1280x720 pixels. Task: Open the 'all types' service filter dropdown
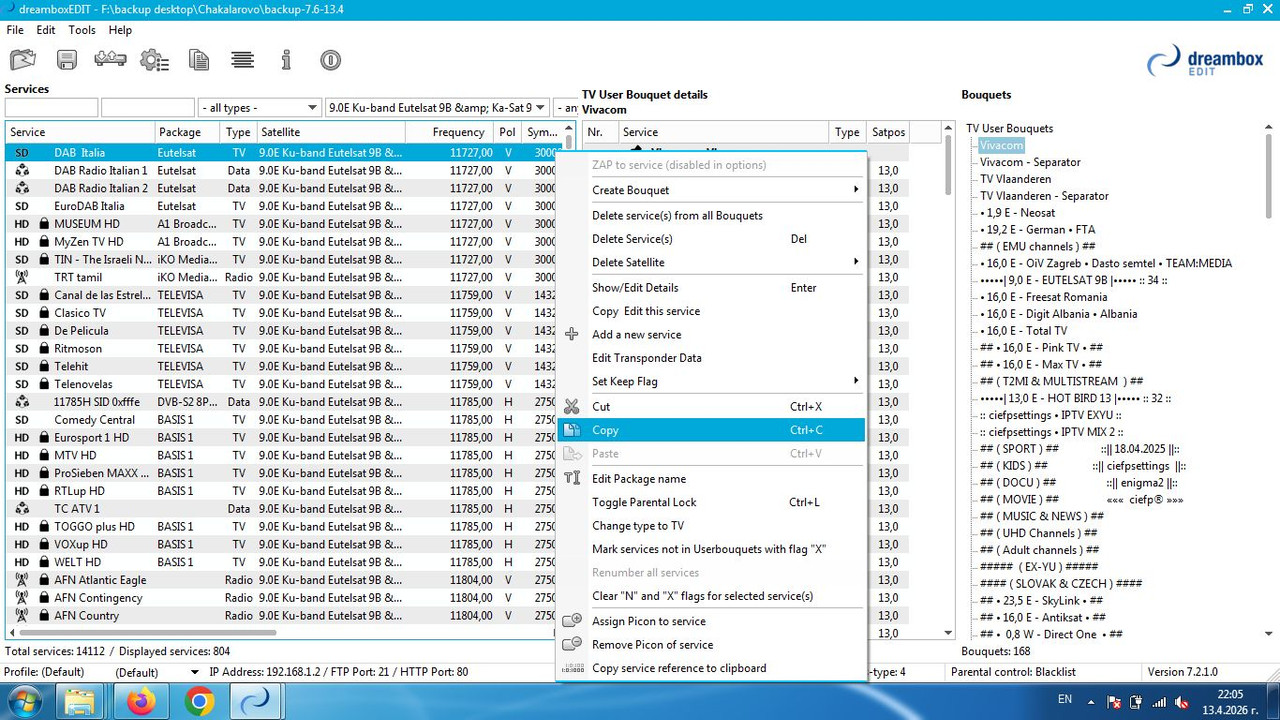(x=259, y=108)
